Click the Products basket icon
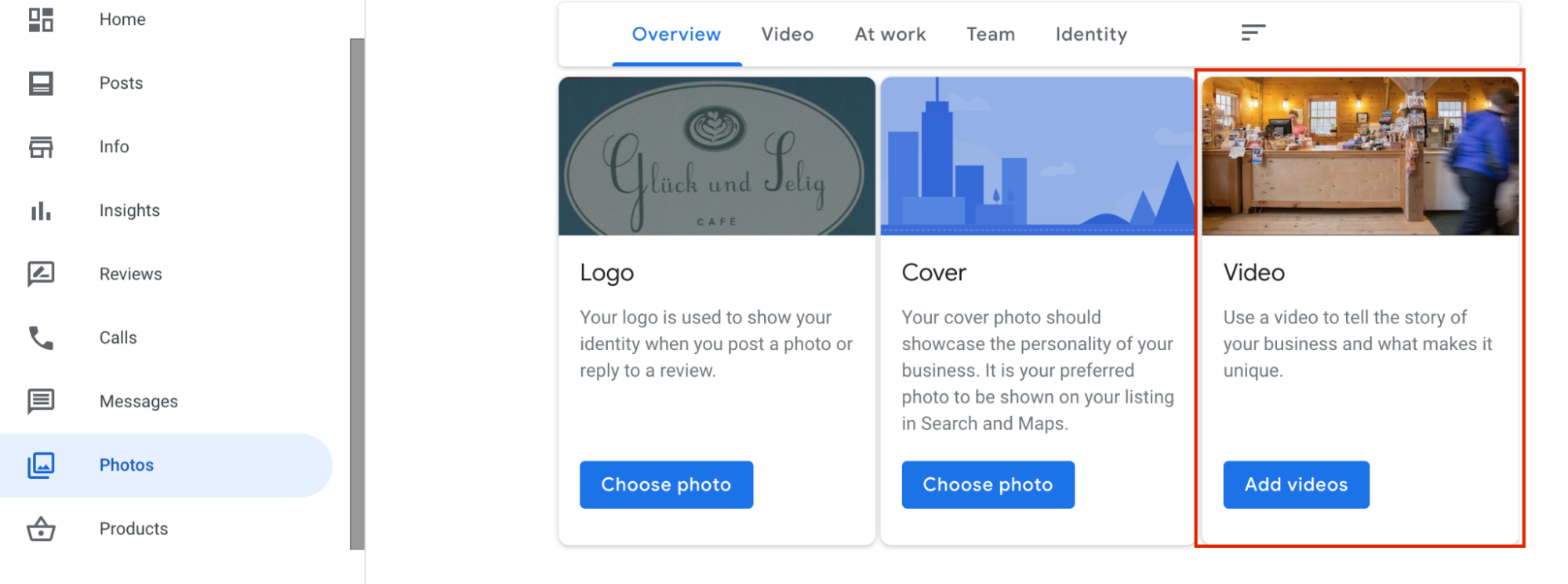1568x584 pixels. pos(41,529)
